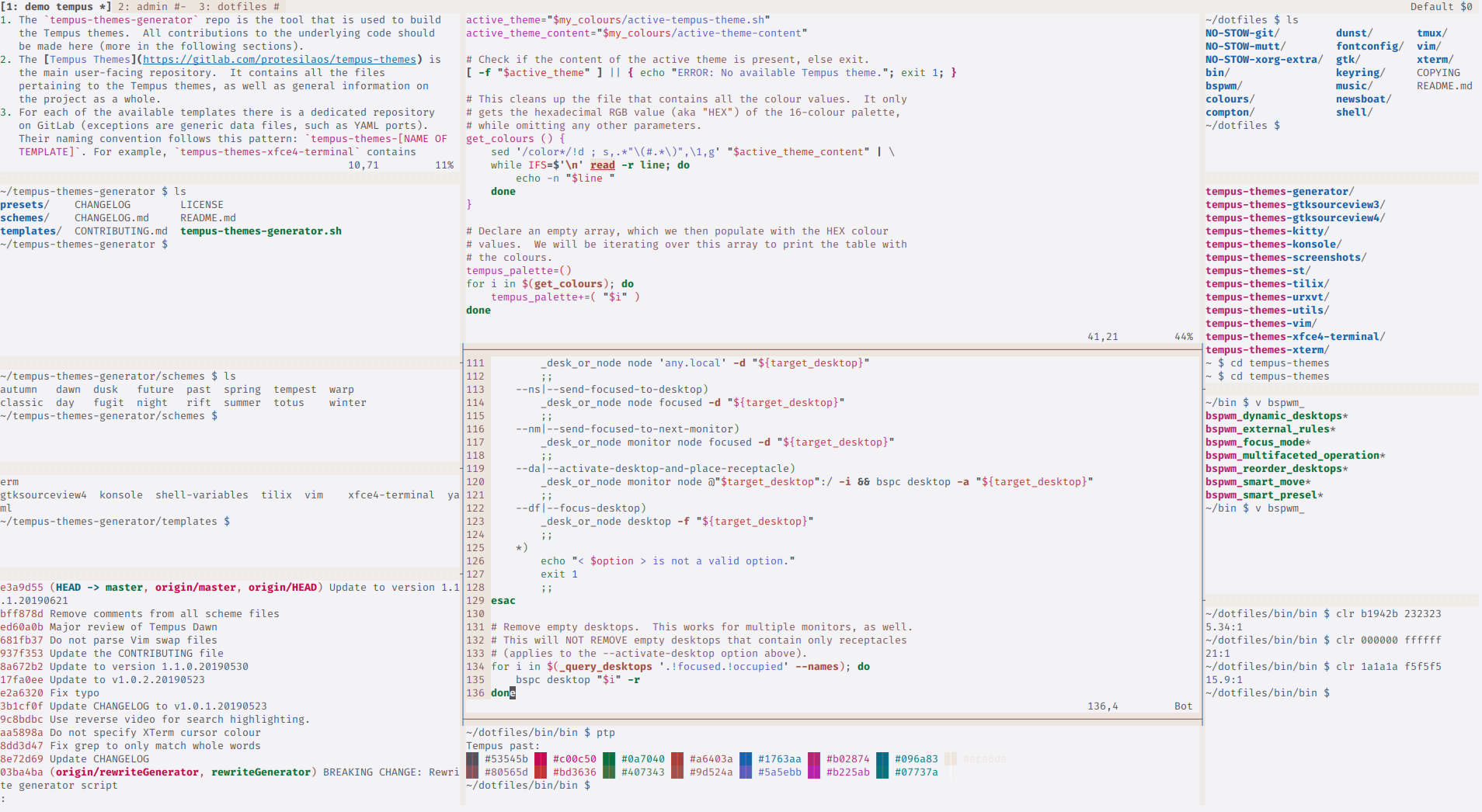Click the 'schemes/' directory in generator listing

25,218
